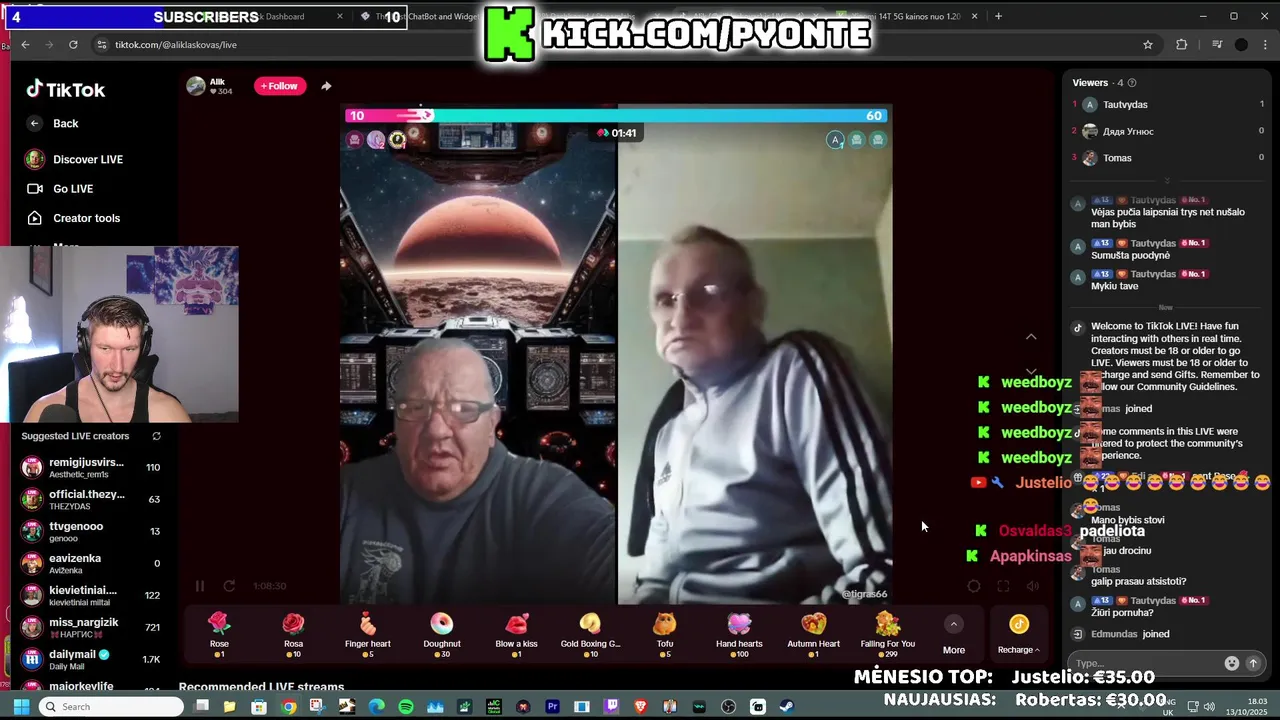This screenshot has height=720, width=1280.
Task: Toggle fullscreen on the live player
Action: (x=1003, y=586)
